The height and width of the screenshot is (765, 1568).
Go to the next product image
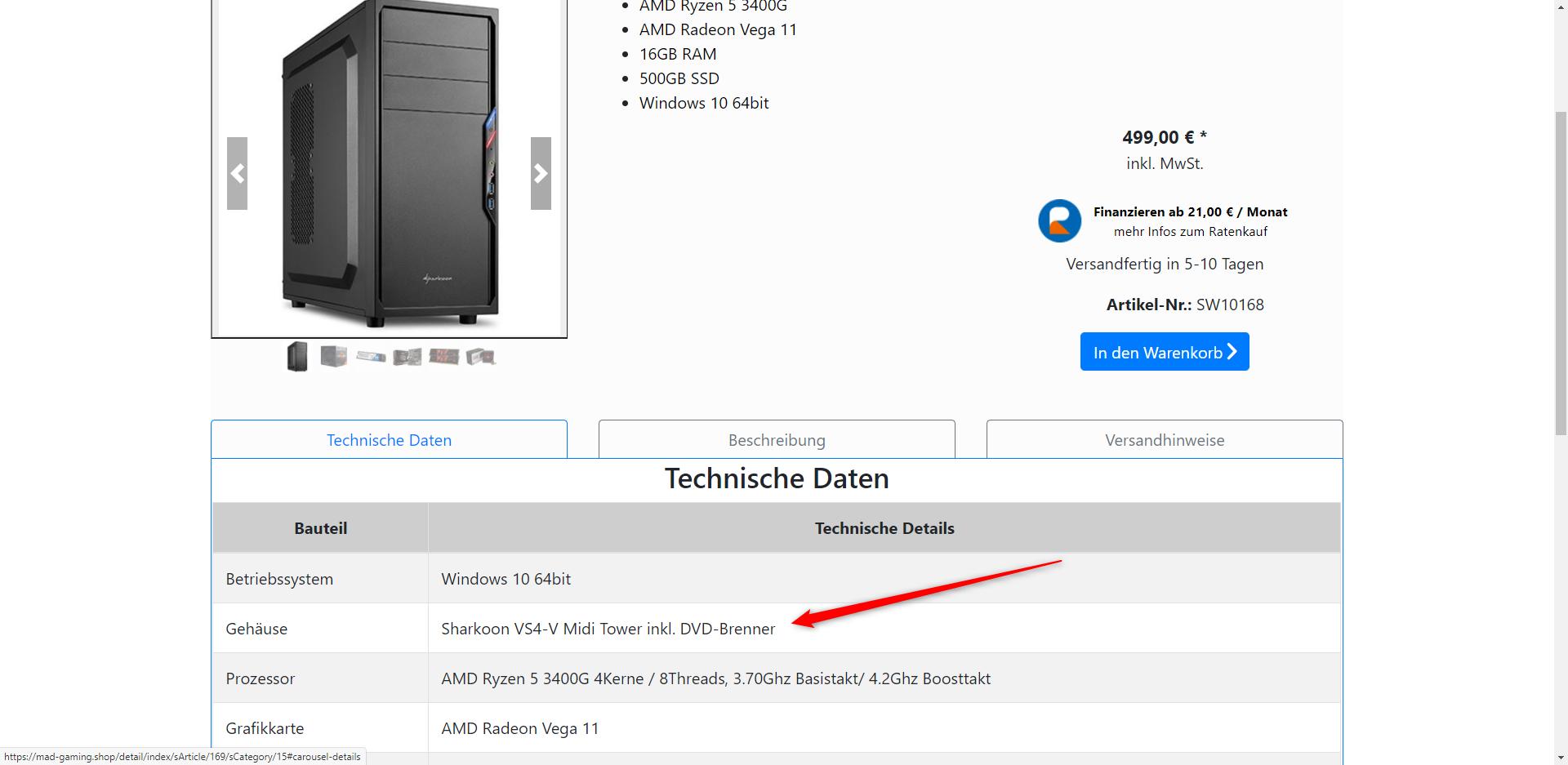541,173
